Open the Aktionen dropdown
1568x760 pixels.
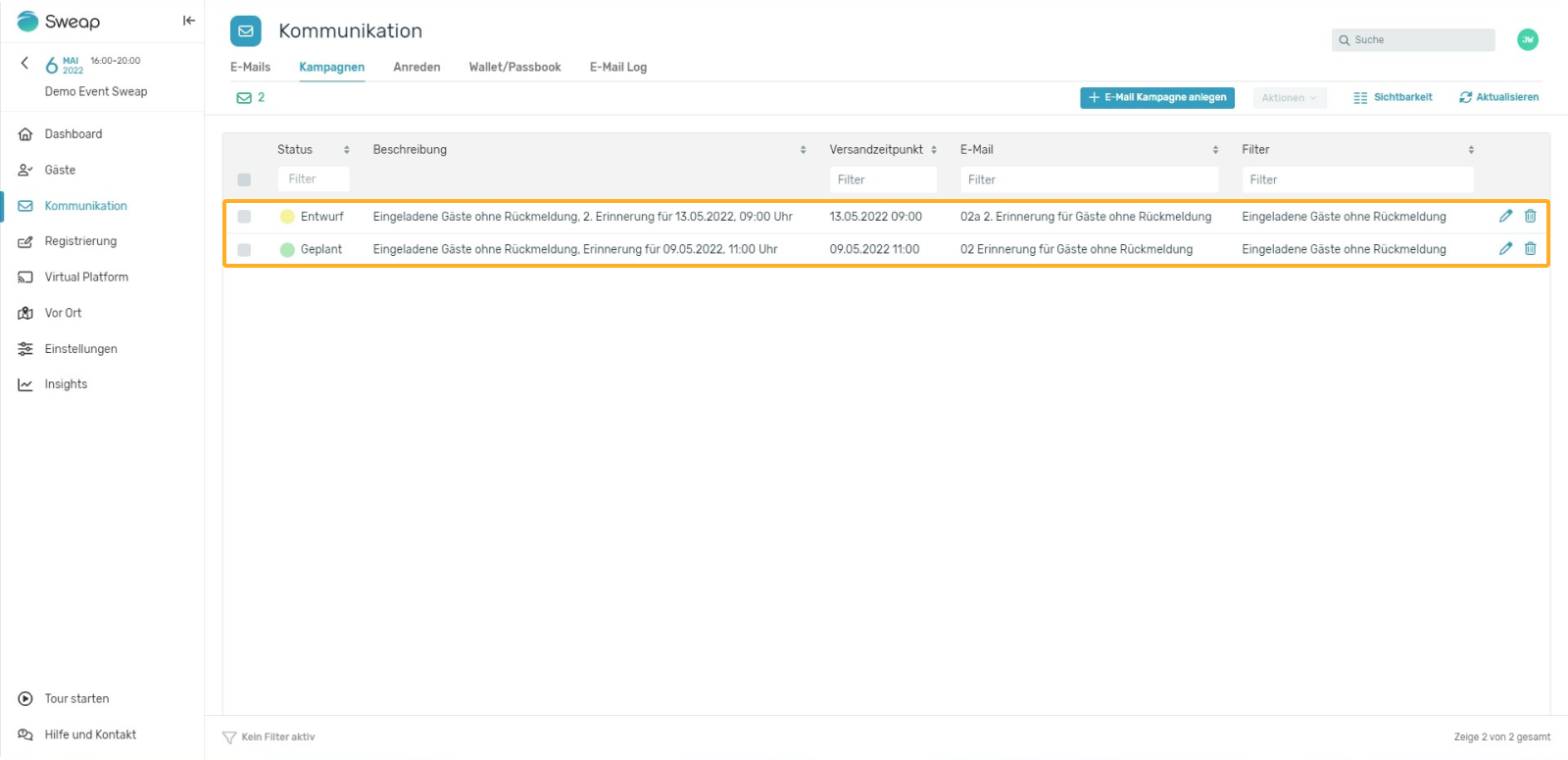coord(1290,98)
